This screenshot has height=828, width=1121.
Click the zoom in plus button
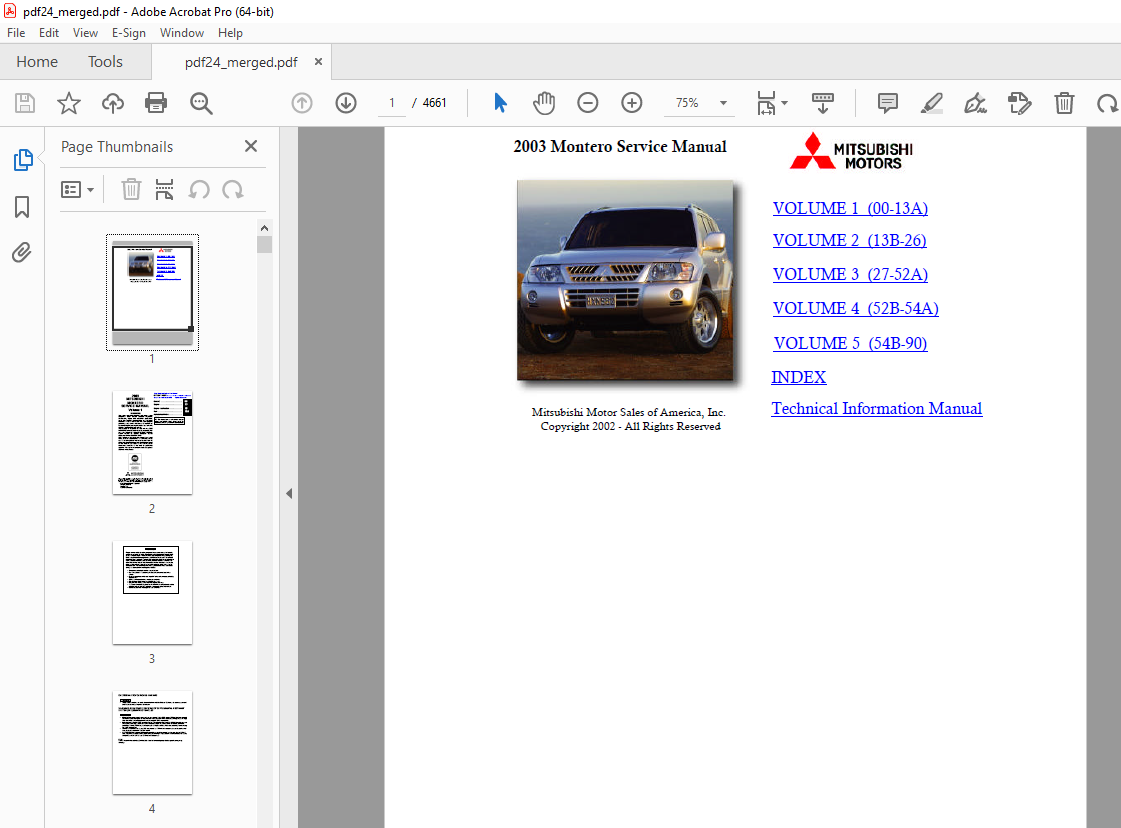(x=632, y=103)
